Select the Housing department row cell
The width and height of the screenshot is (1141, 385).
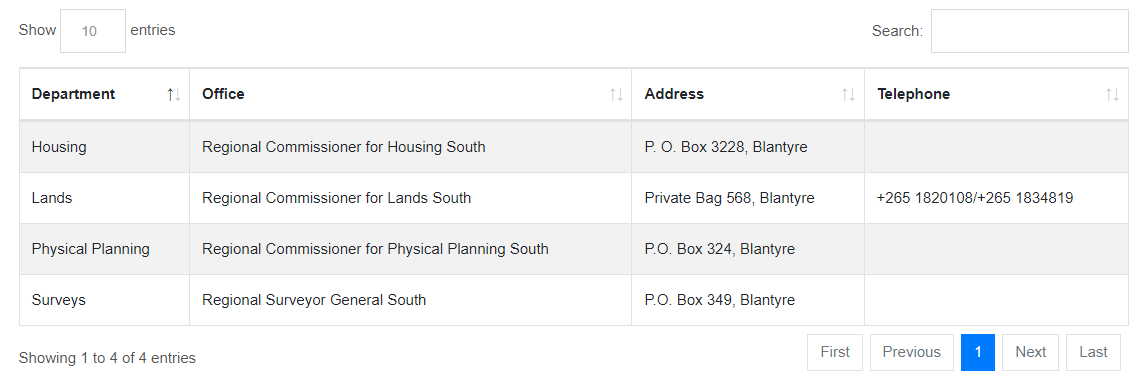104,147
